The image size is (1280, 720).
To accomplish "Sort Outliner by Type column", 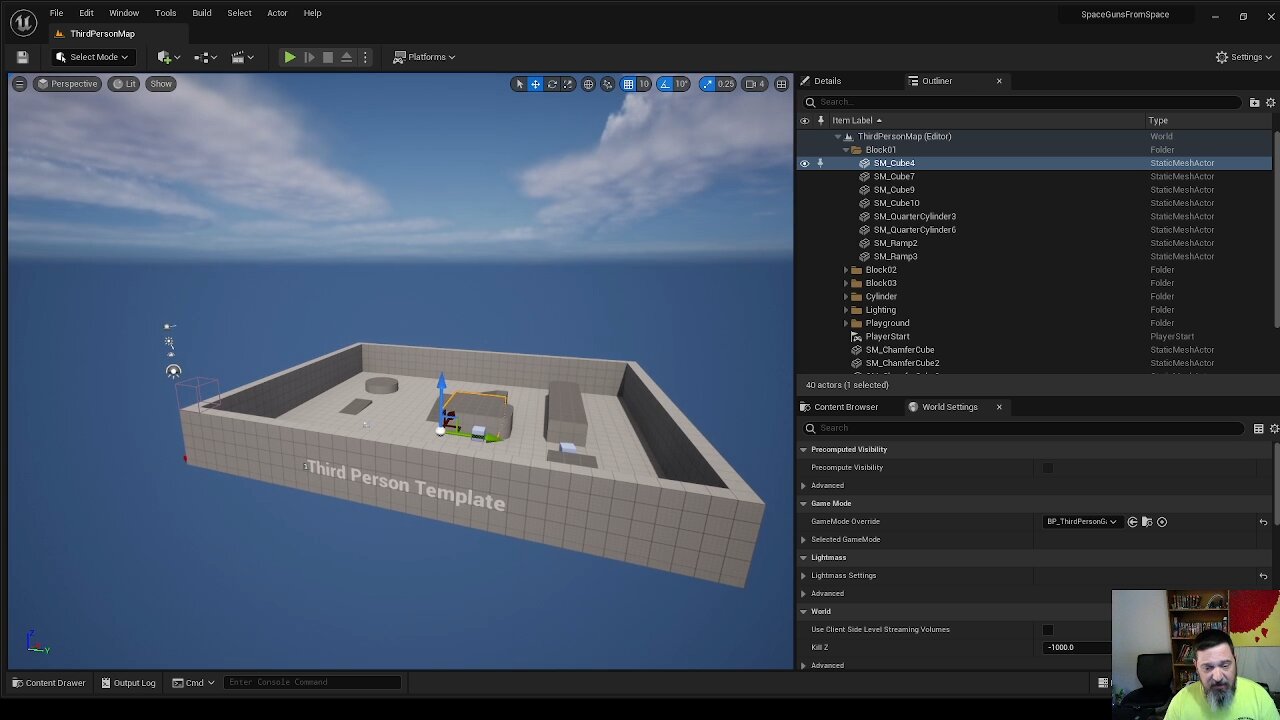I will coord(1158,121).
